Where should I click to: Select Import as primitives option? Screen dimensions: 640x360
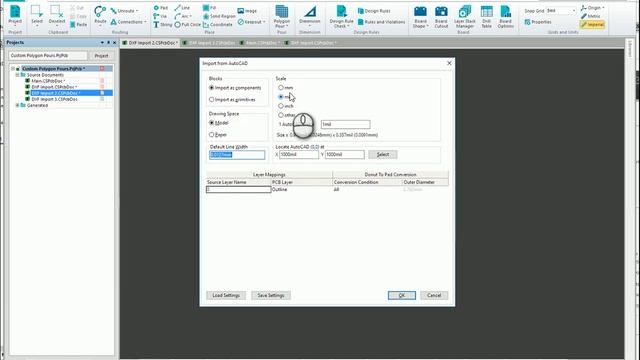click(x=232, y=100)
